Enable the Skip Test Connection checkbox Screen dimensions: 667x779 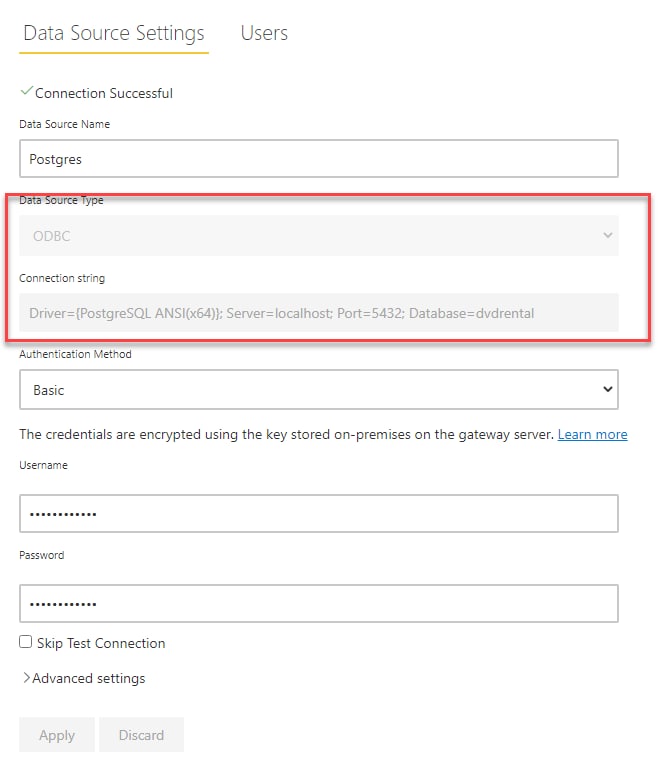26,642
